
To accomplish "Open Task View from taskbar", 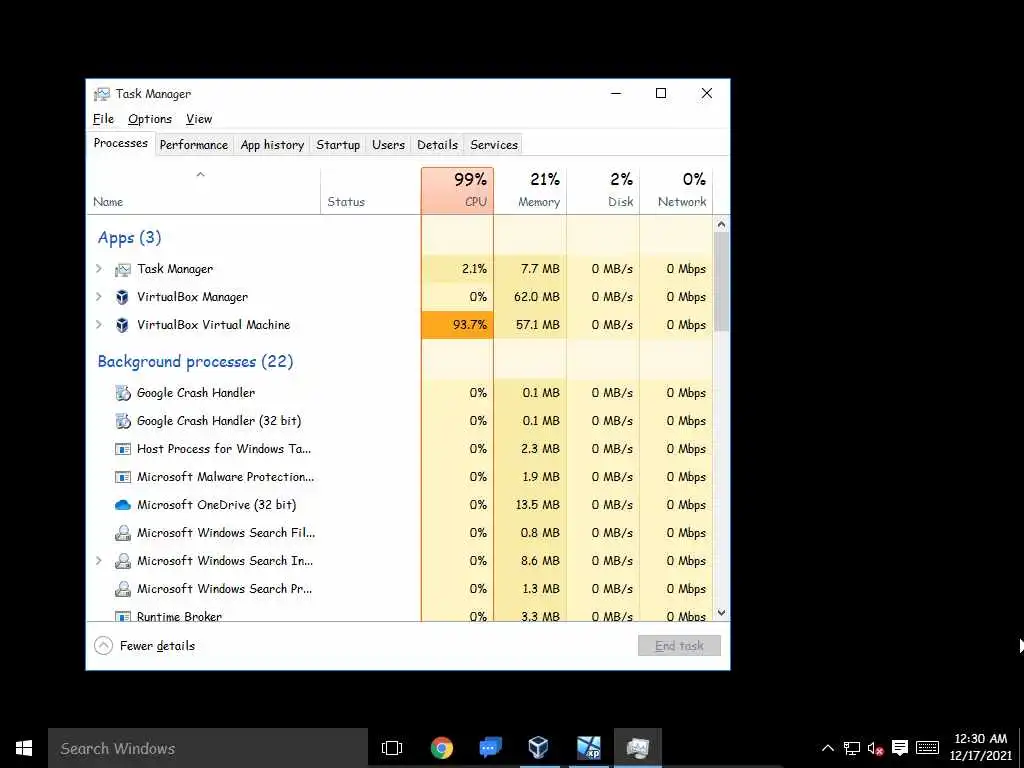I will coord(392,748).
